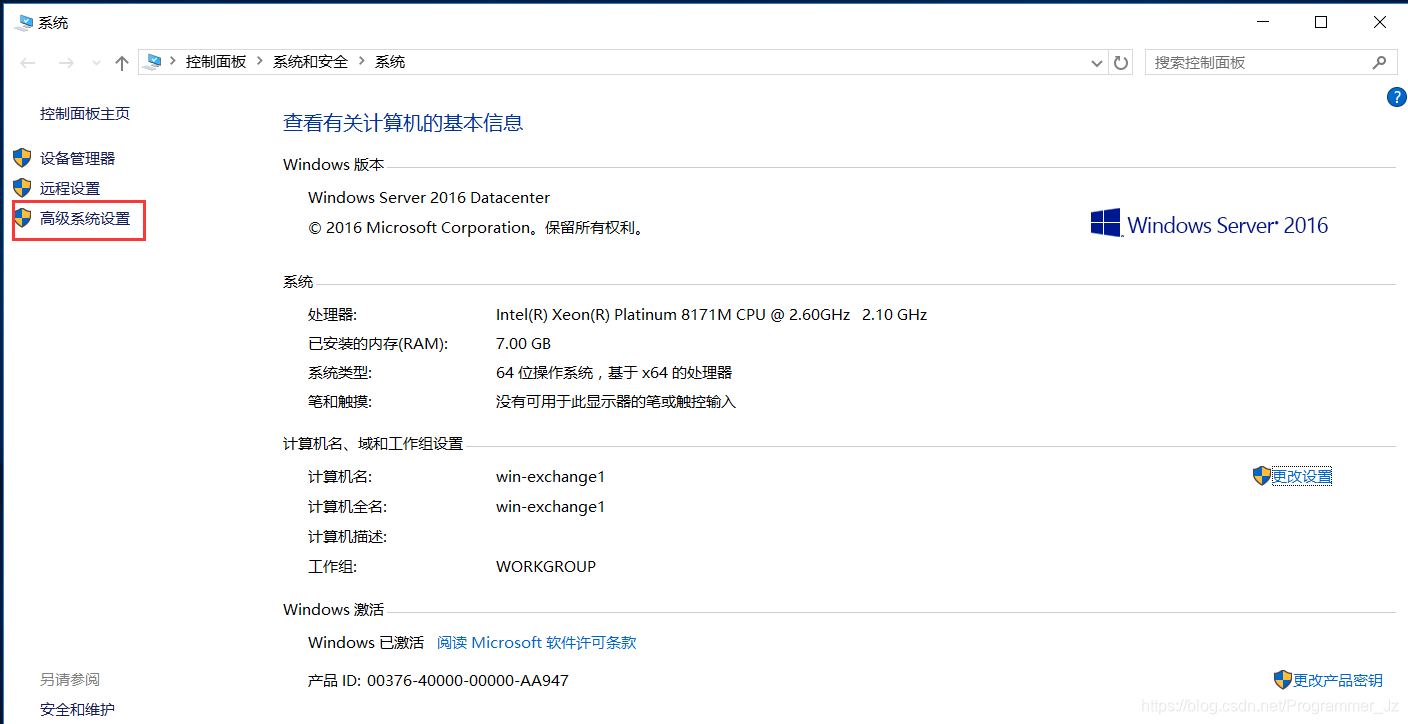Maximize the 系统 window
Viewport: 1408px width, 724px height.
click(1321, 22)
